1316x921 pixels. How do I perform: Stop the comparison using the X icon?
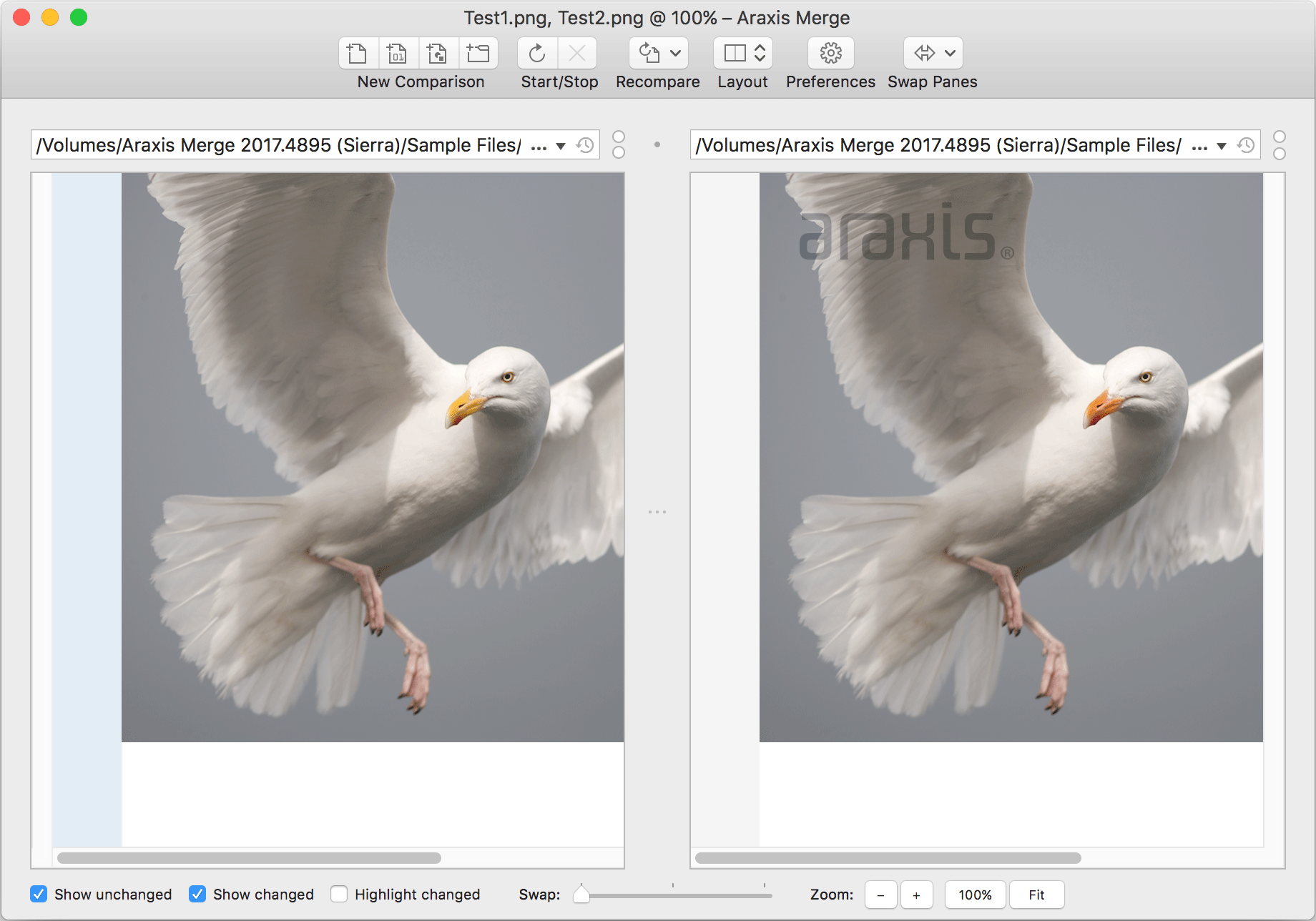click(578, 53)
